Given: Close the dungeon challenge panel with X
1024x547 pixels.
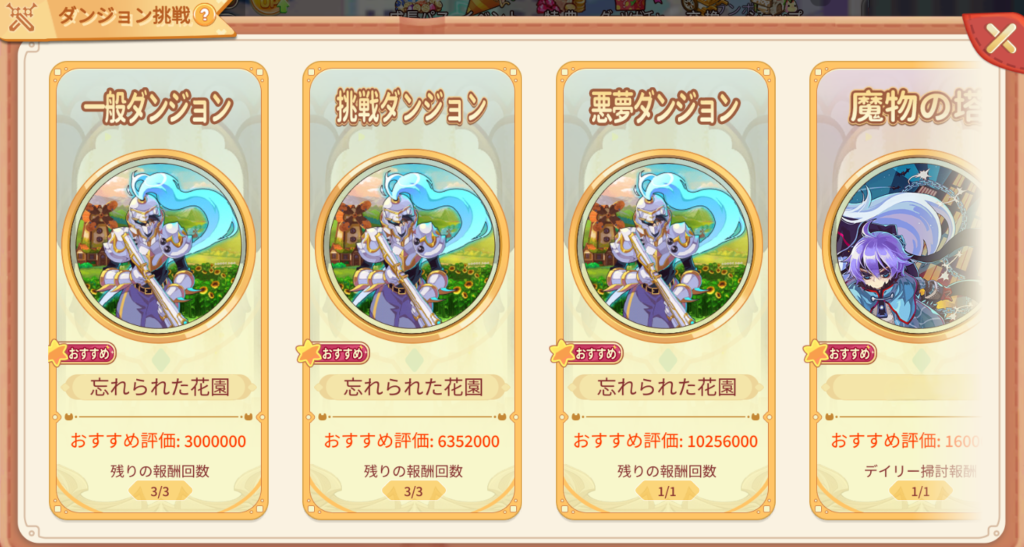Looking at the screenshot, I should (x=999, y=40).
